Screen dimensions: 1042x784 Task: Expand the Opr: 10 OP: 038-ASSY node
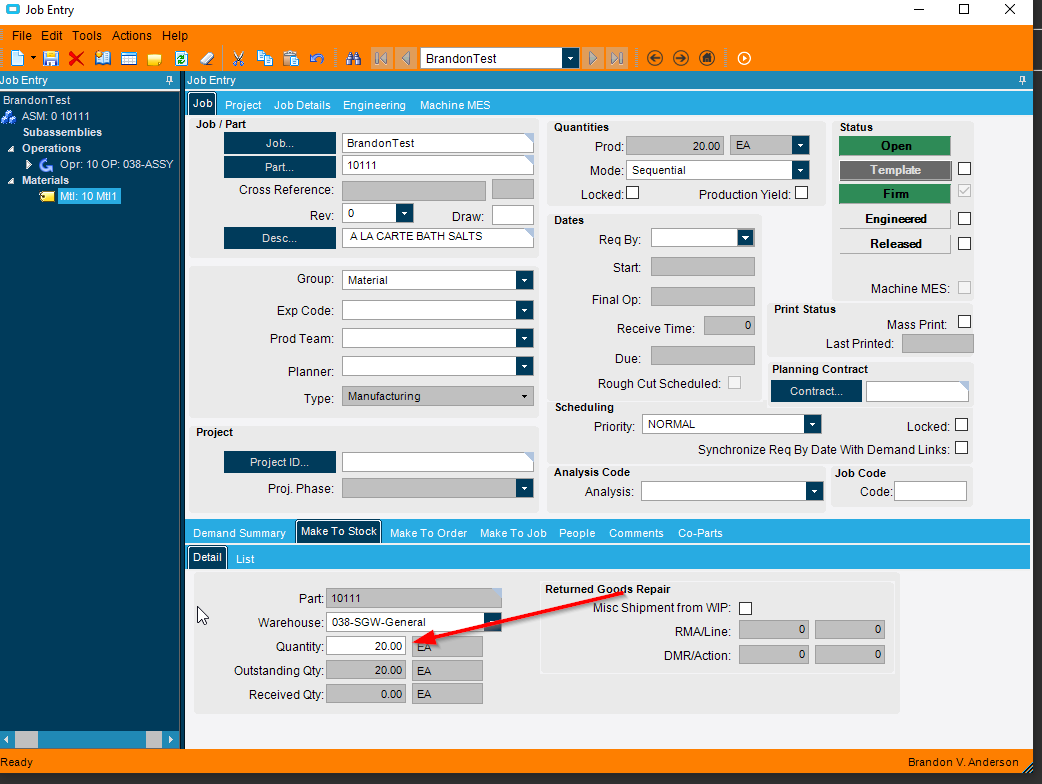[29, 164]
